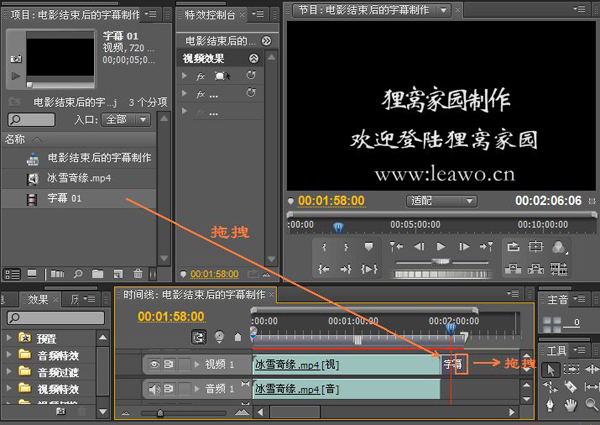600x425 pixels.
Task: Mute the 音频 1 track speaker
Action: point(154,389)
